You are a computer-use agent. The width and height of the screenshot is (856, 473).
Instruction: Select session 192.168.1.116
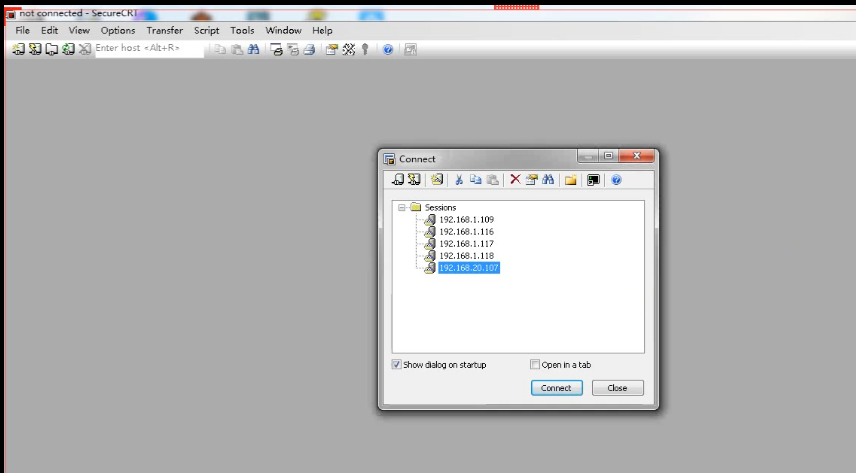pos(466,232)
